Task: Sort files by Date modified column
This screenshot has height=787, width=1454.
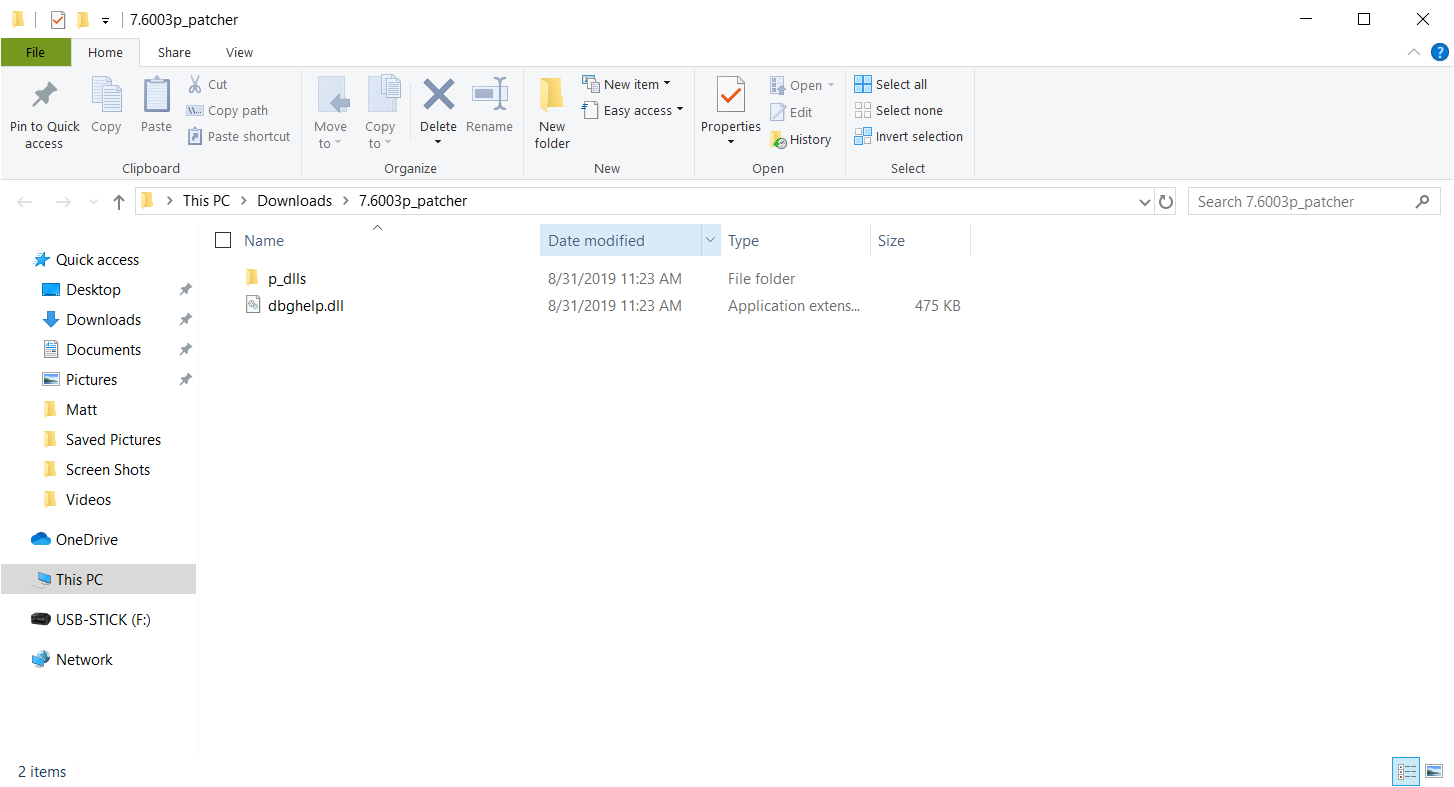Action: pos(596,241)
